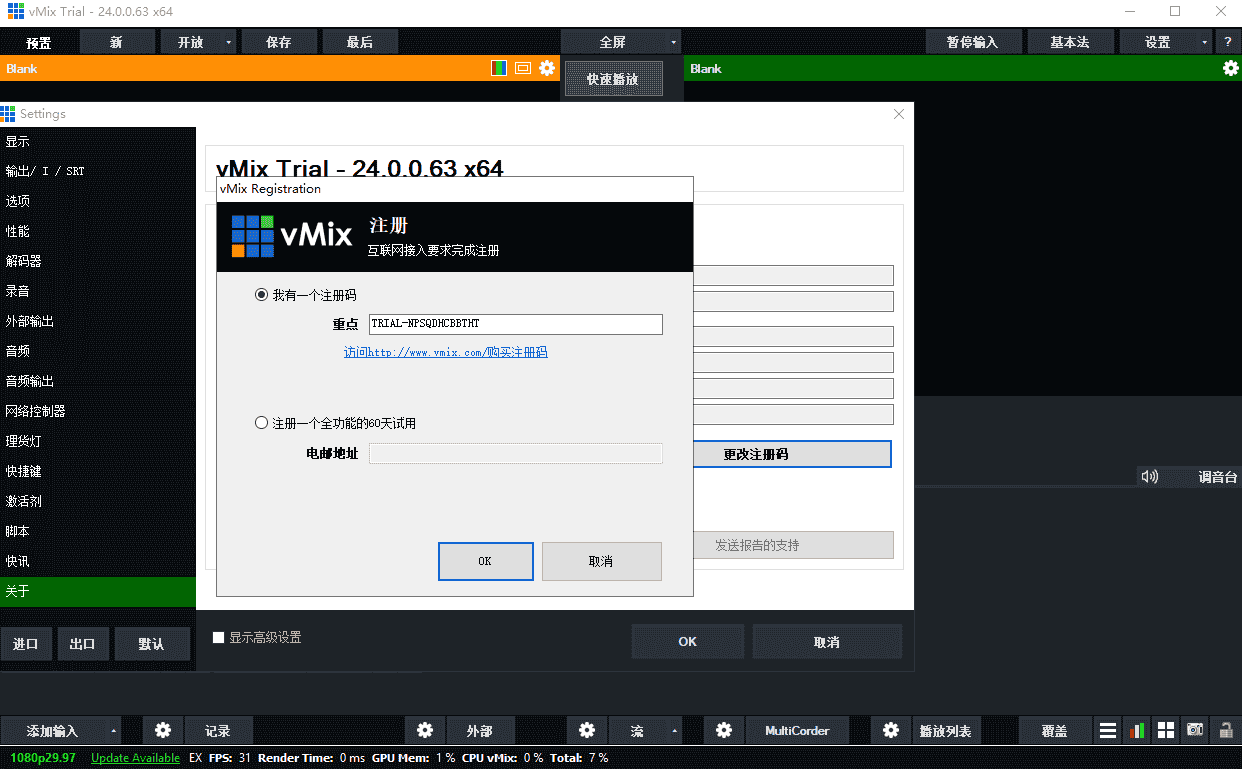Toggle the padlock icon in bottom bar
The image size is (1242, 769).
click(1223, 730)
